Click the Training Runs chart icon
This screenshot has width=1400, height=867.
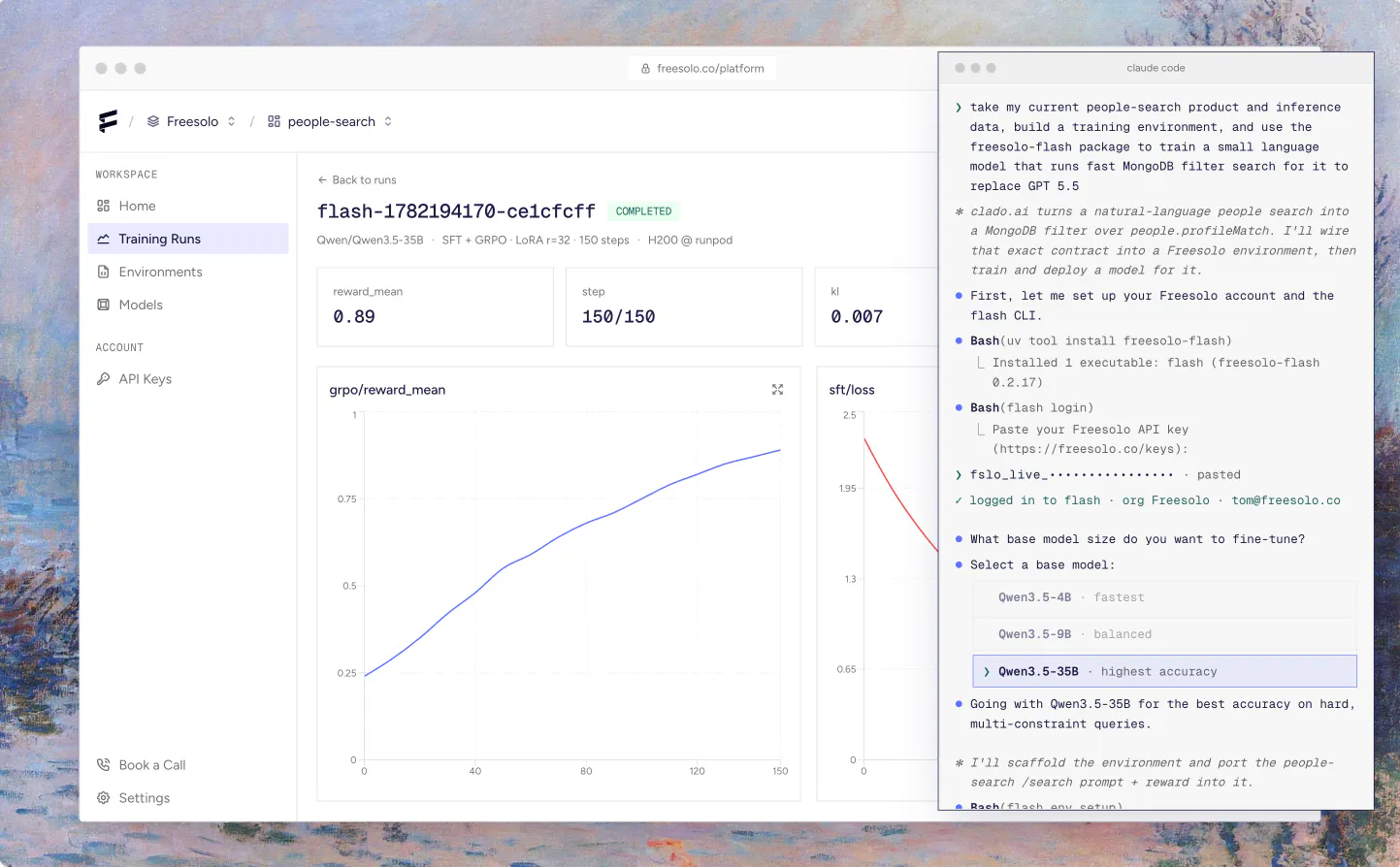pos(103,239)
